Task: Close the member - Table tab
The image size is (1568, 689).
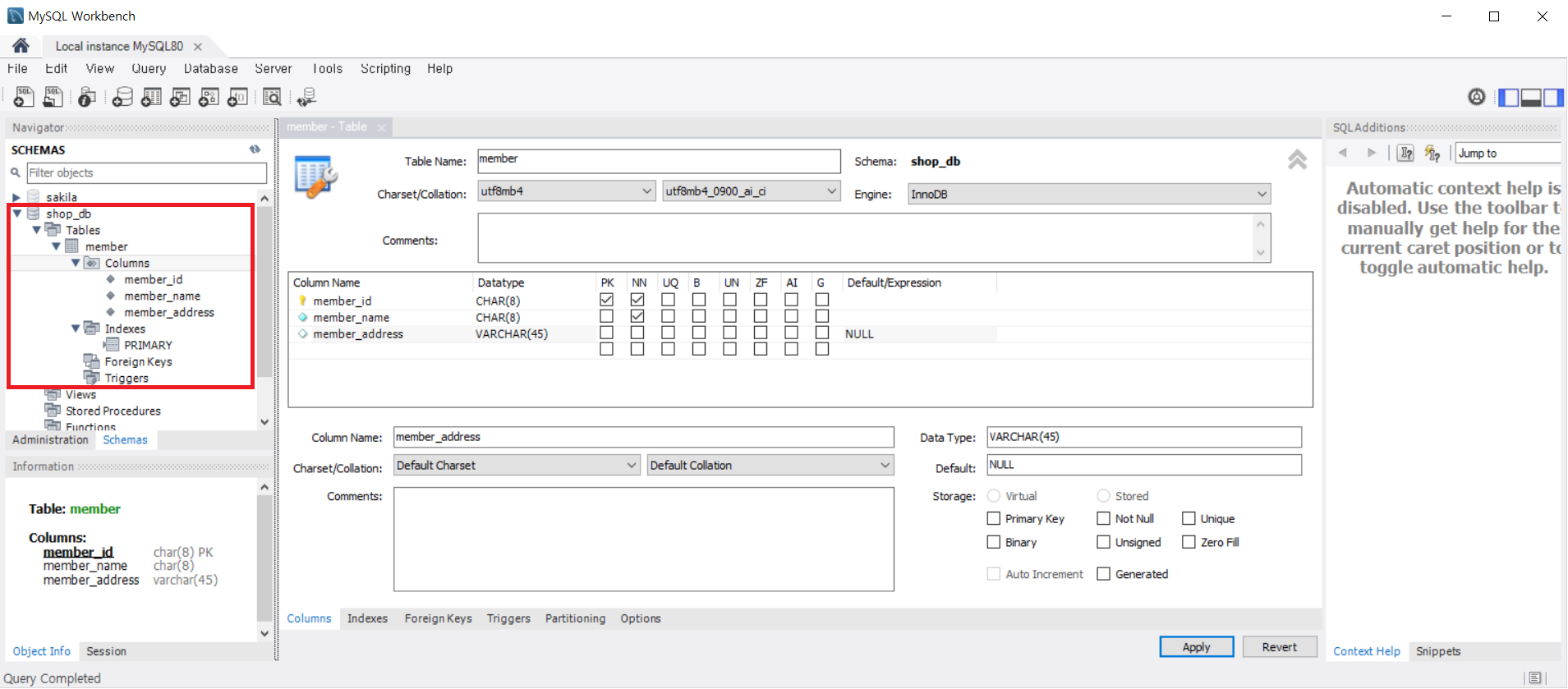Action: point(381,127)
